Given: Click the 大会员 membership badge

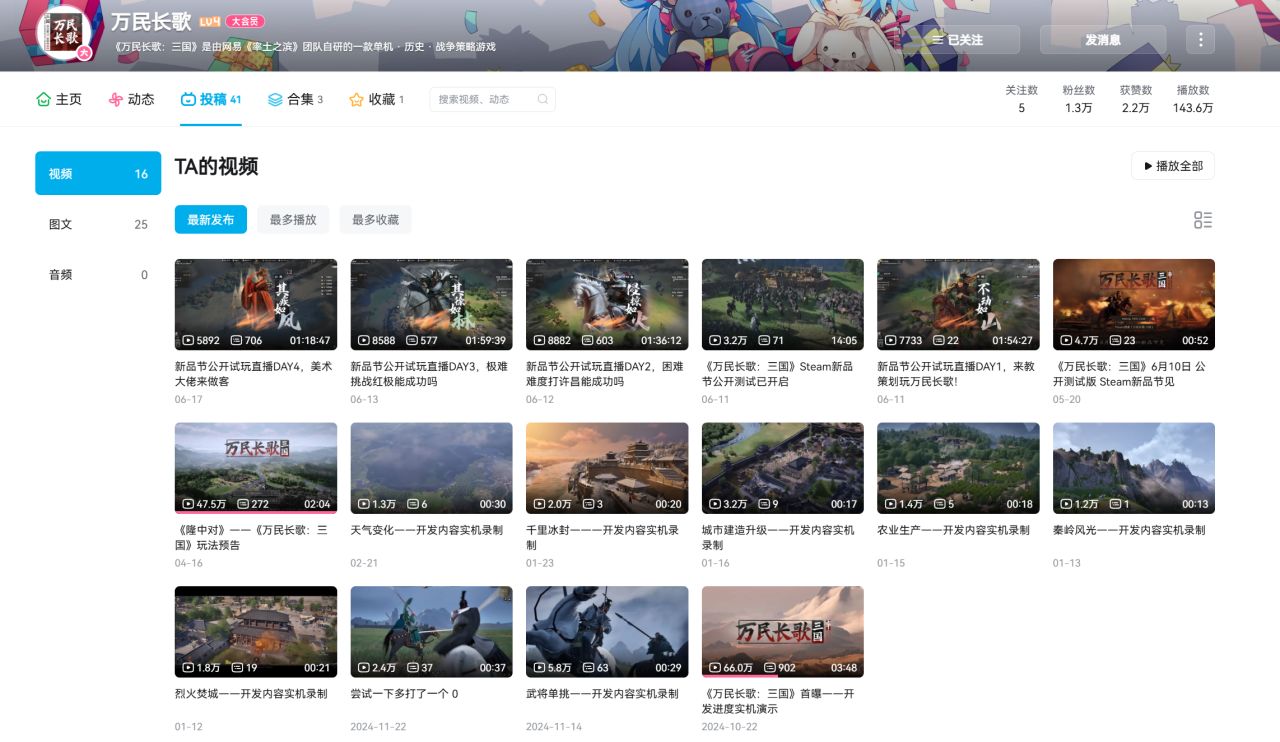Looking at the screenshot, I should [x=245, y=21].
